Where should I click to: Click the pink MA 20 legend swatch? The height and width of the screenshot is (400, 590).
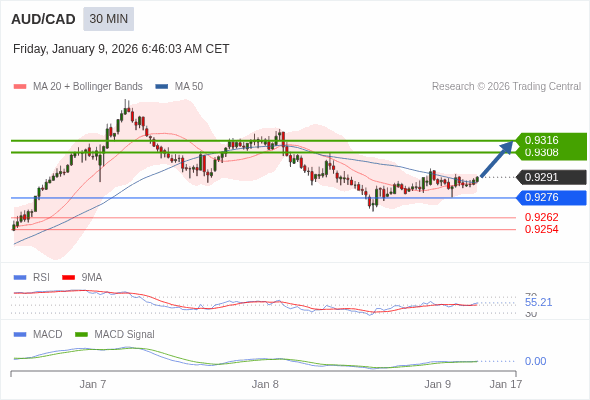[20, 87]
